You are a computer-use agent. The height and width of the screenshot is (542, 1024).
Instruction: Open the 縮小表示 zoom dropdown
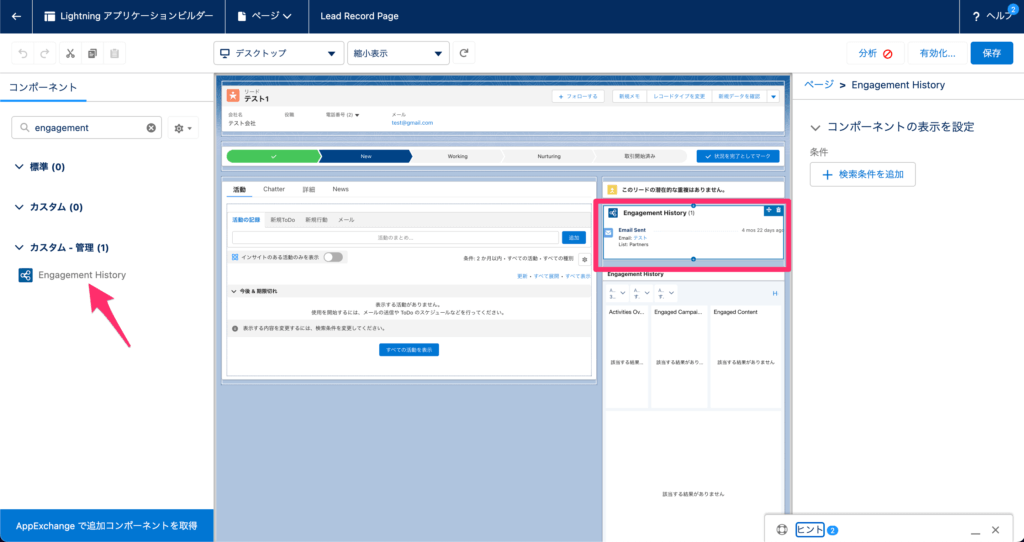tap(398, 53)
